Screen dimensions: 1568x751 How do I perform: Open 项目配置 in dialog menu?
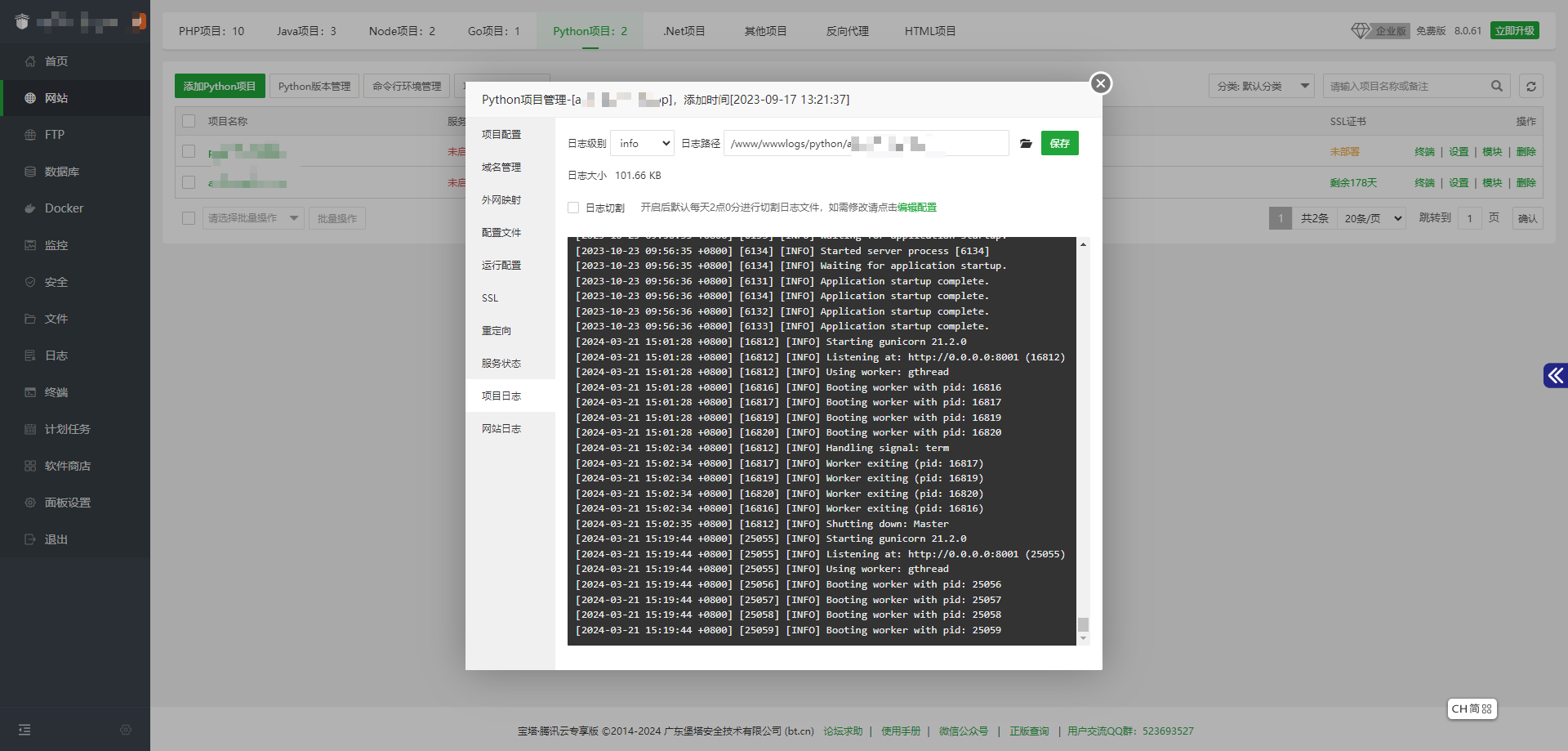510,134
